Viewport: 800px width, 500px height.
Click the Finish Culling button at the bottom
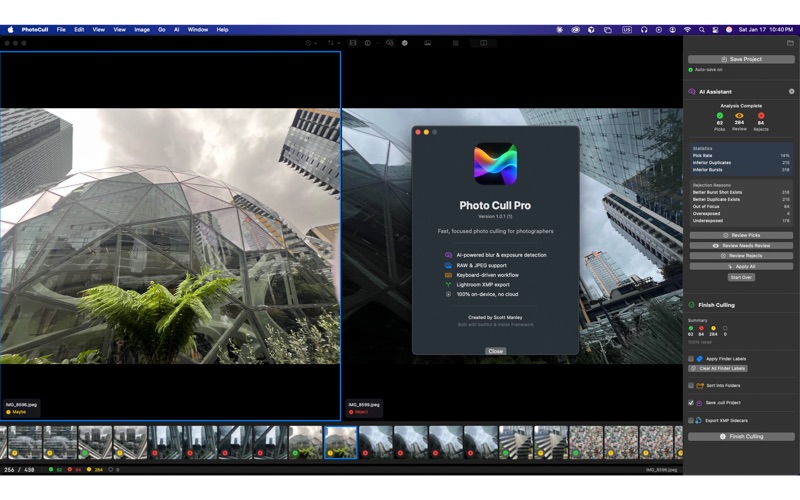pyautogui.click(x=741, y=437)
